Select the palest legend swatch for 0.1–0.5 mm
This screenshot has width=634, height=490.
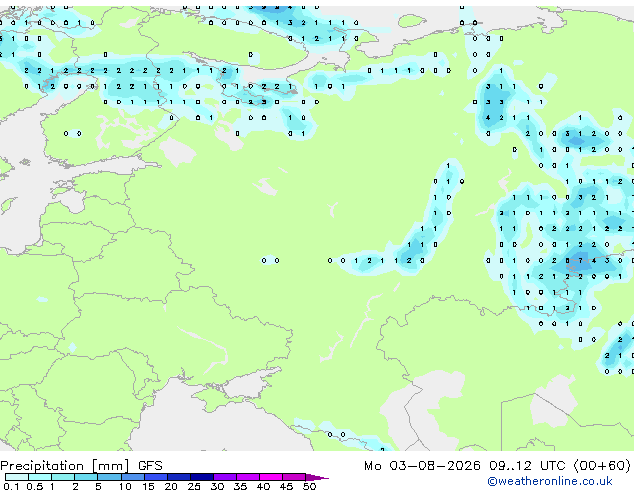click(x=17, y=477)
